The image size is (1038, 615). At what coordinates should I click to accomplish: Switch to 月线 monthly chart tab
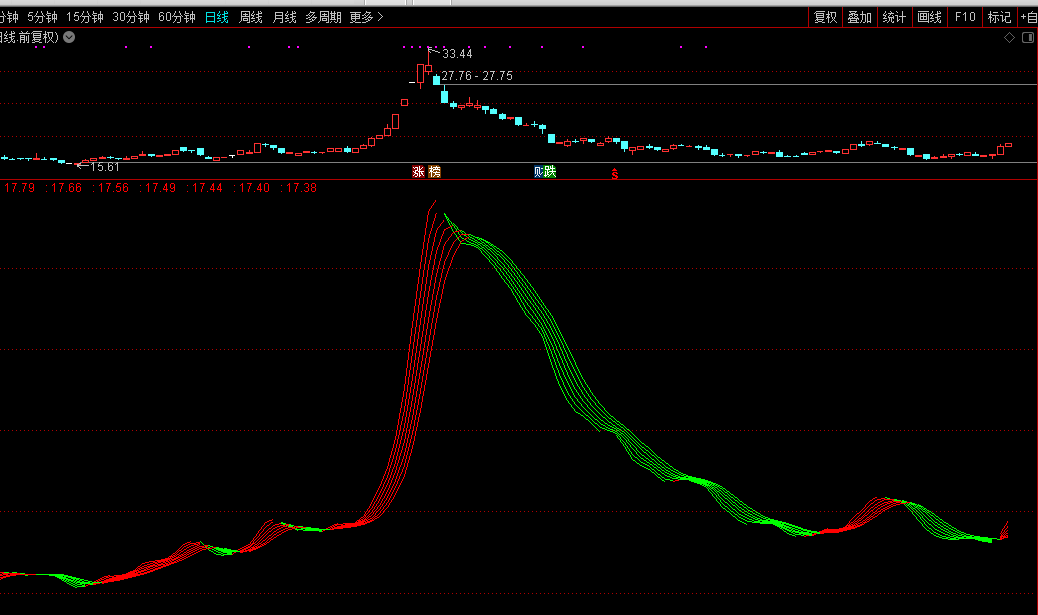pyautogui.click(x=285, y=17)
